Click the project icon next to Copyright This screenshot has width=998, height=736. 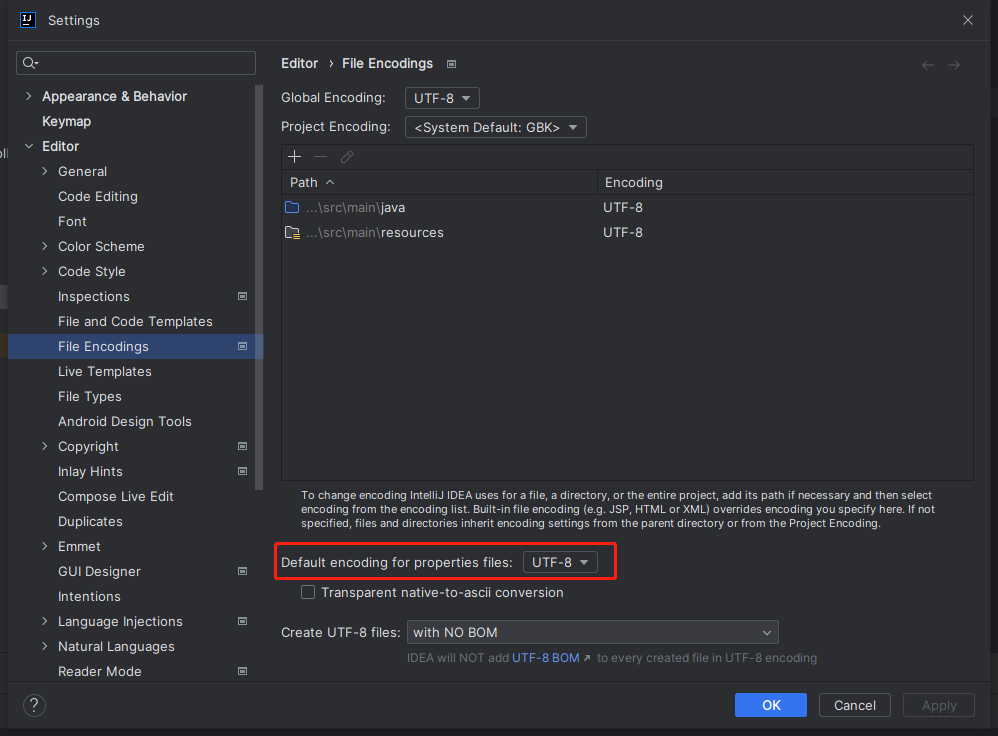pos(242,446)
